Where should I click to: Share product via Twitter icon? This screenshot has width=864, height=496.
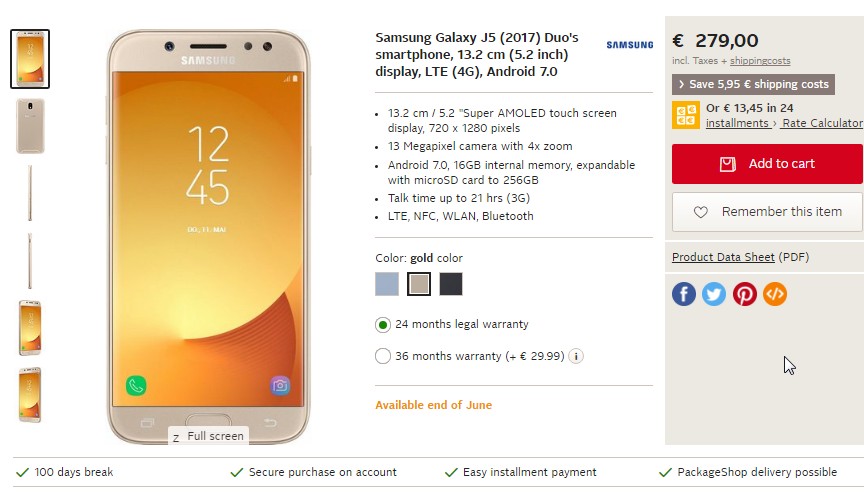click(714, 294)
